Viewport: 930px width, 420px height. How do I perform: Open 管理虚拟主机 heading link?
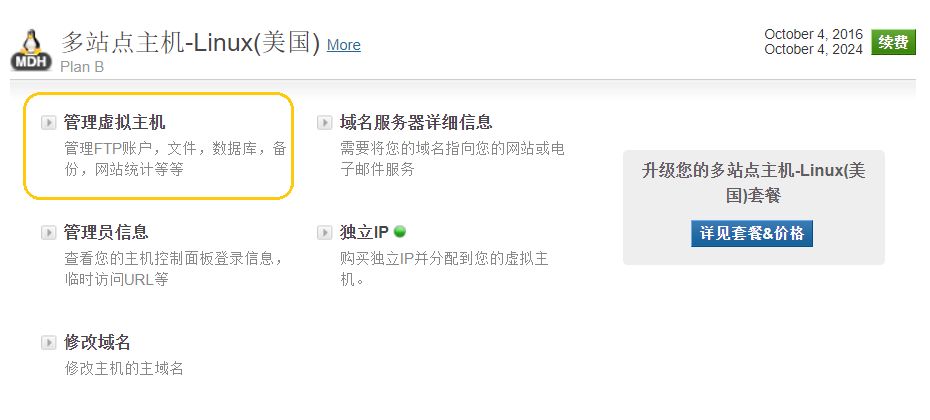coord(114,123)
